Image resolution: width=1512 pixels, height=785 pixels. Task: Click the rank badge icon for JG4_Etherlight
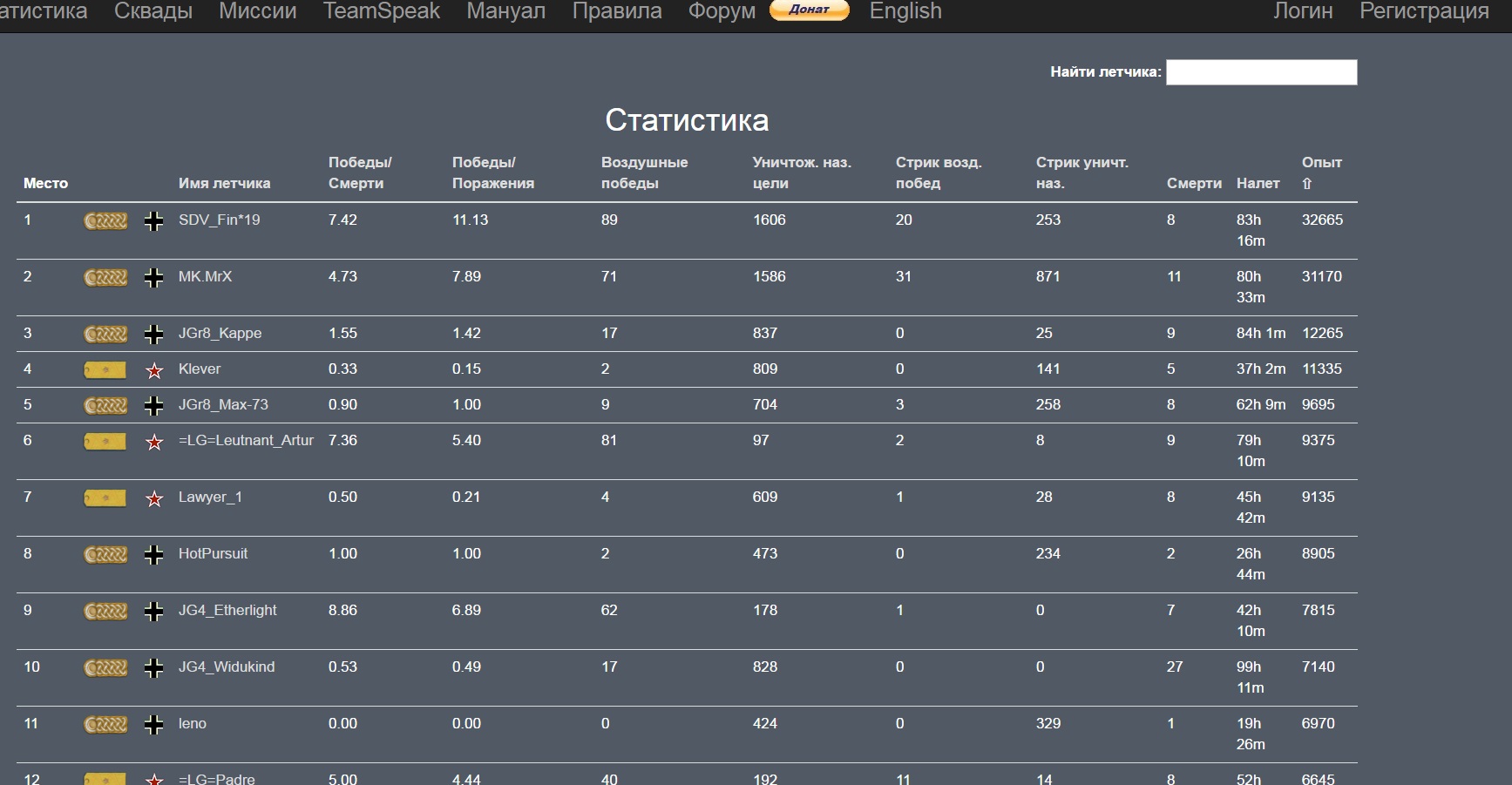pos(105,612)
